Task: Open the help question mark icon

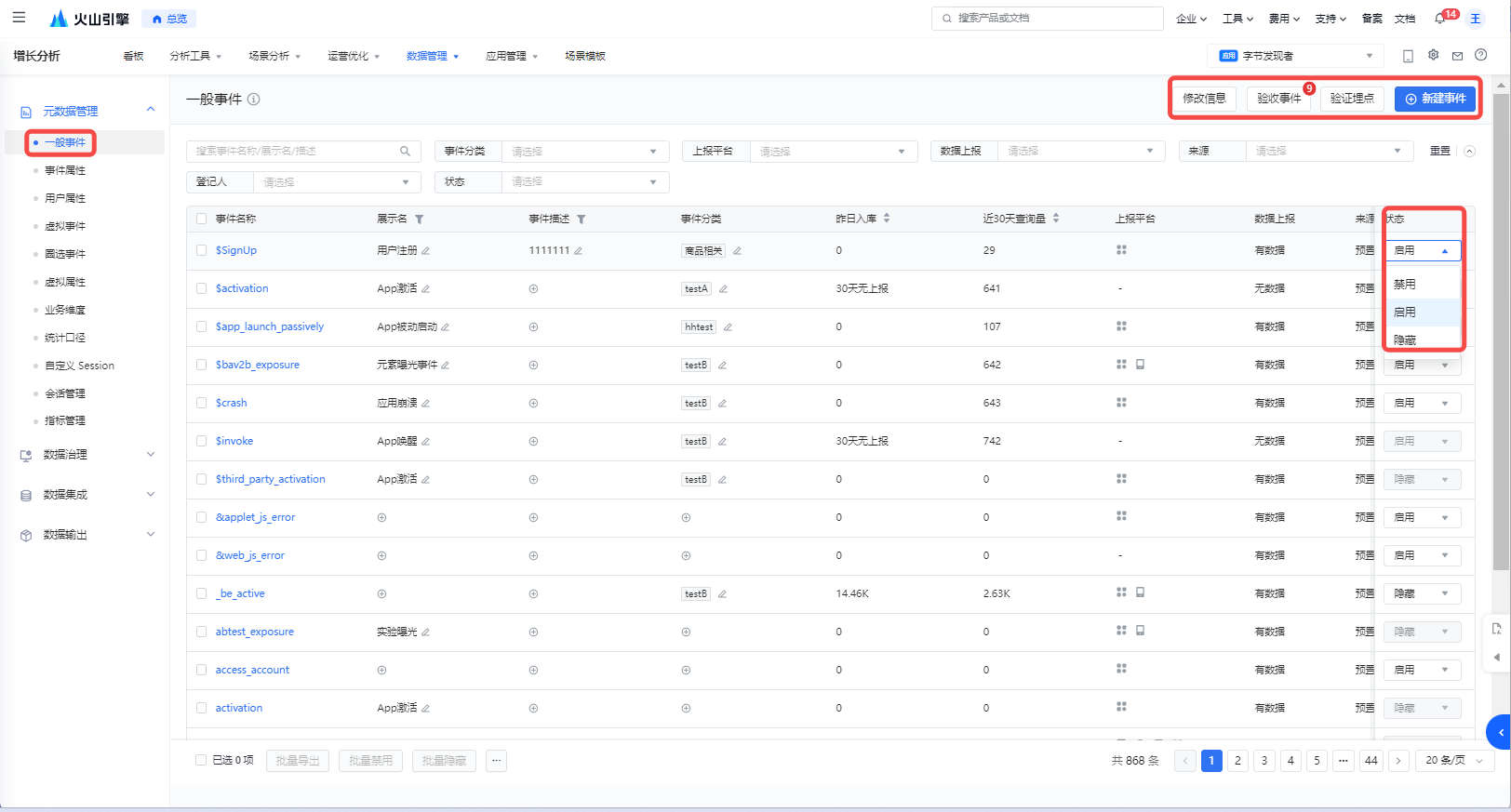Action: pos(1480,55)
